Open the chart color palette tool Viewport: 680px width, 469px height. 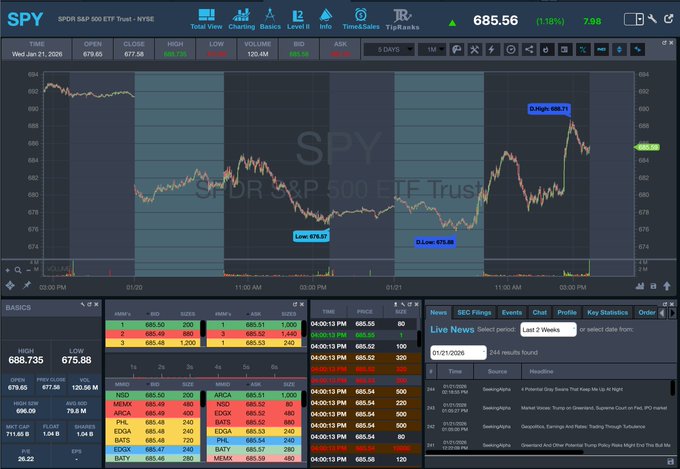point(456,49)
